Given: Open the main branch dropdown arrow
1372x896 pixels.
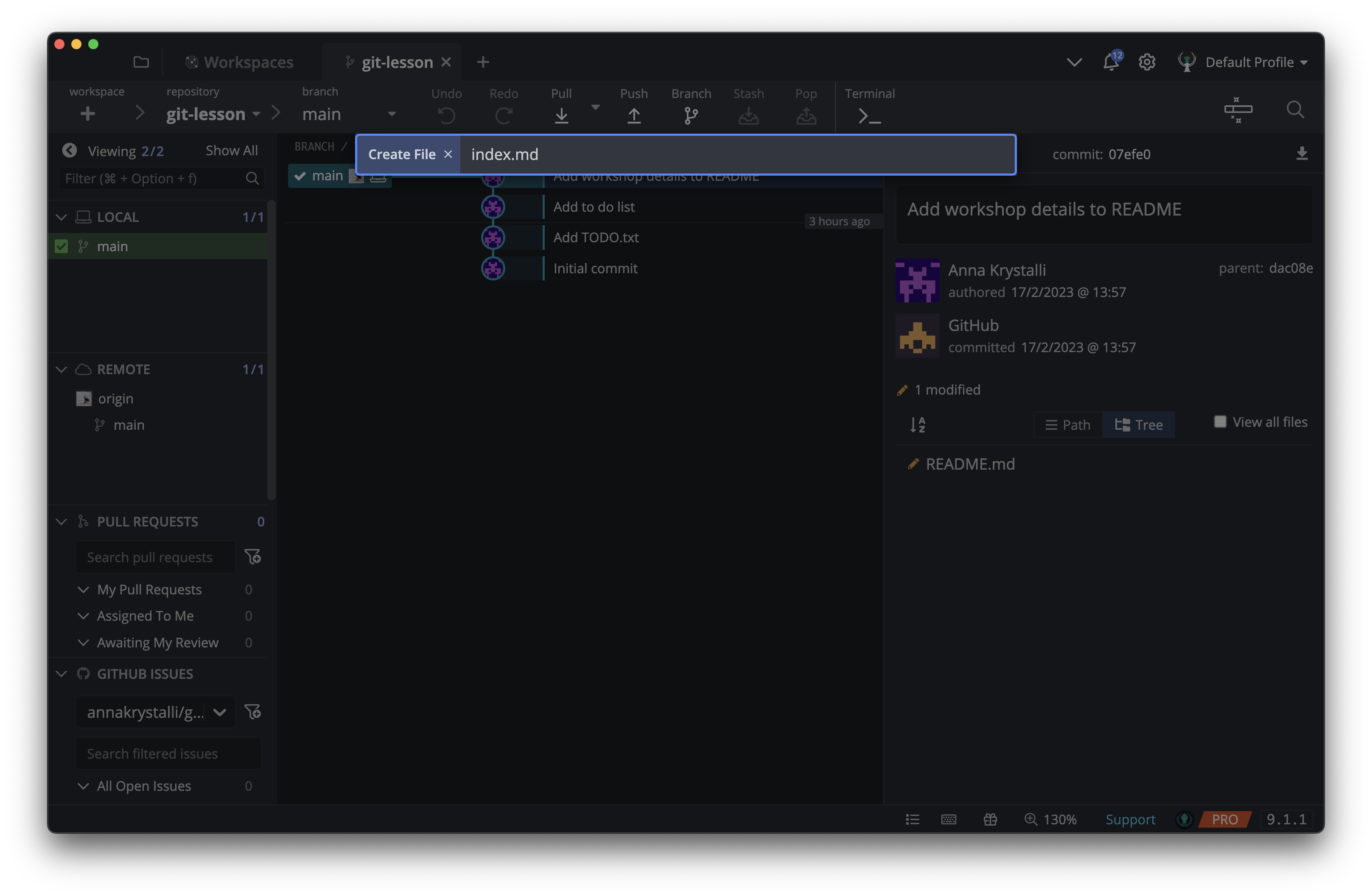Looking at the screenshot, I should point(392,114).
